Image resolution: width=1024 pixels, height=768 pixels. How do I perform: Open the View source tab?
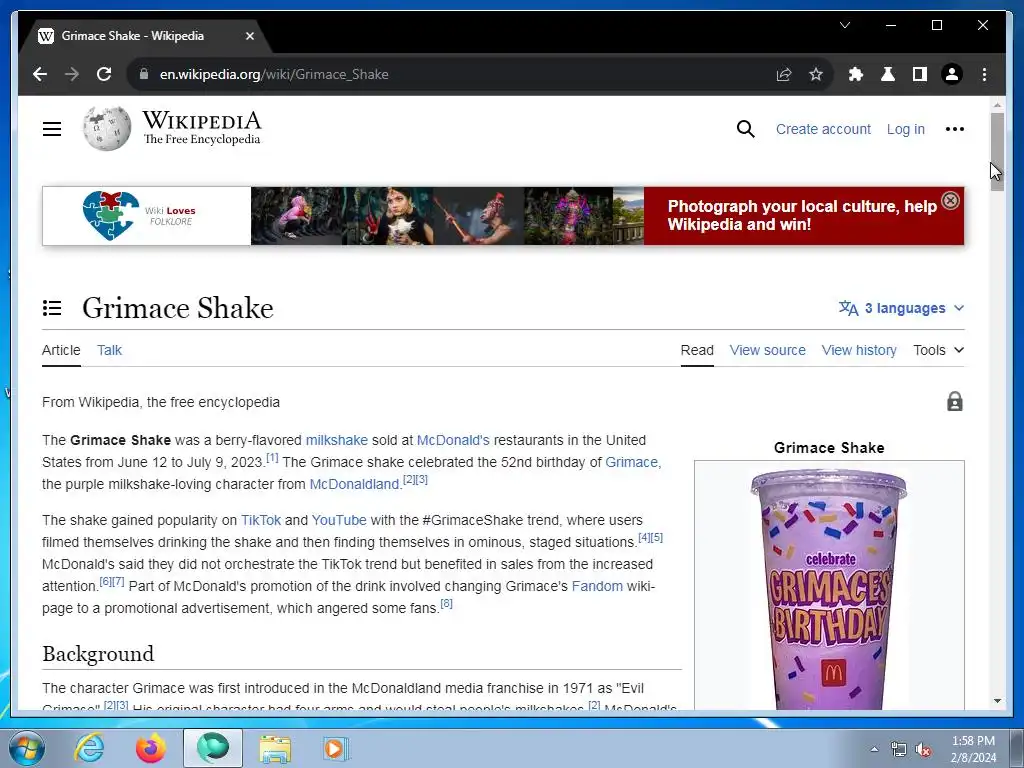(x=767, y=350)
